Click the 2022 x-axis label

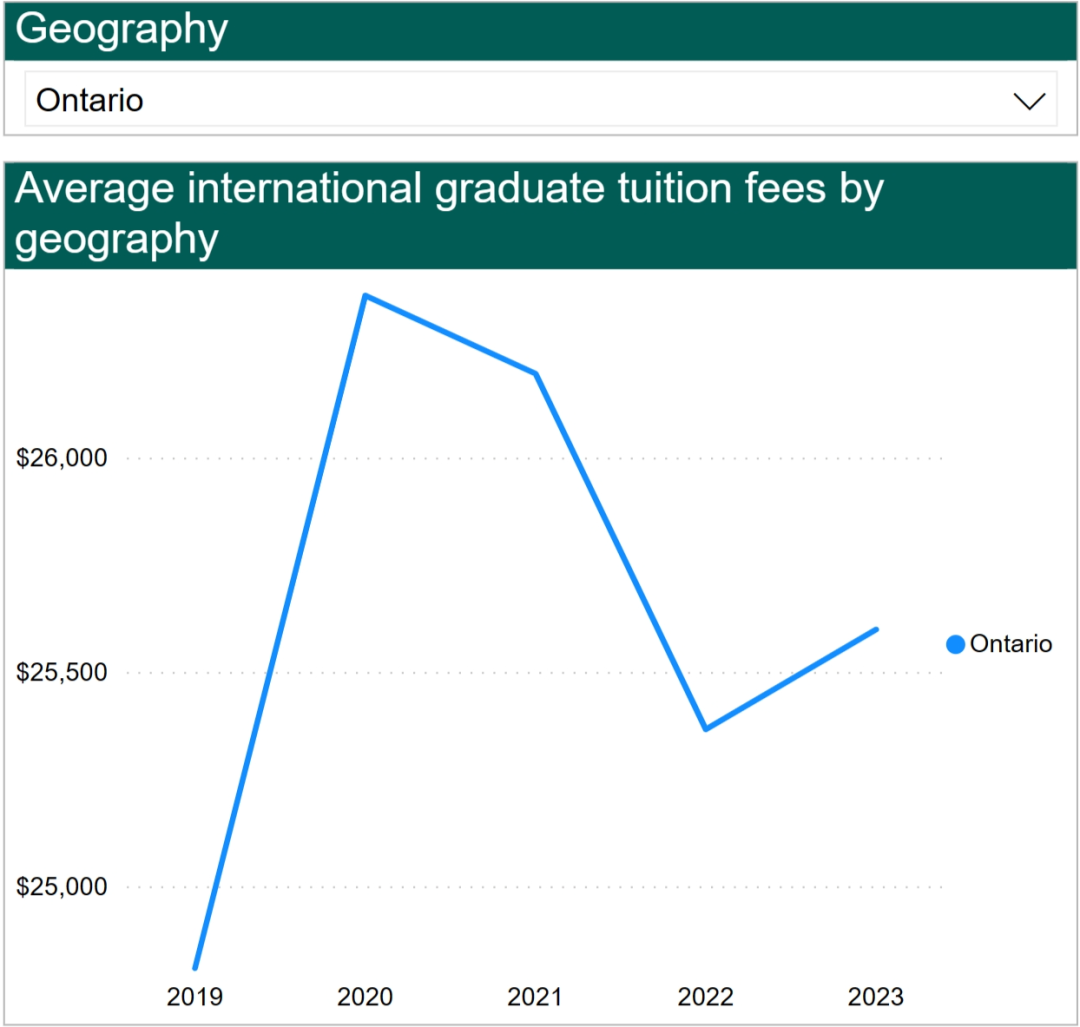click(705, 996)
